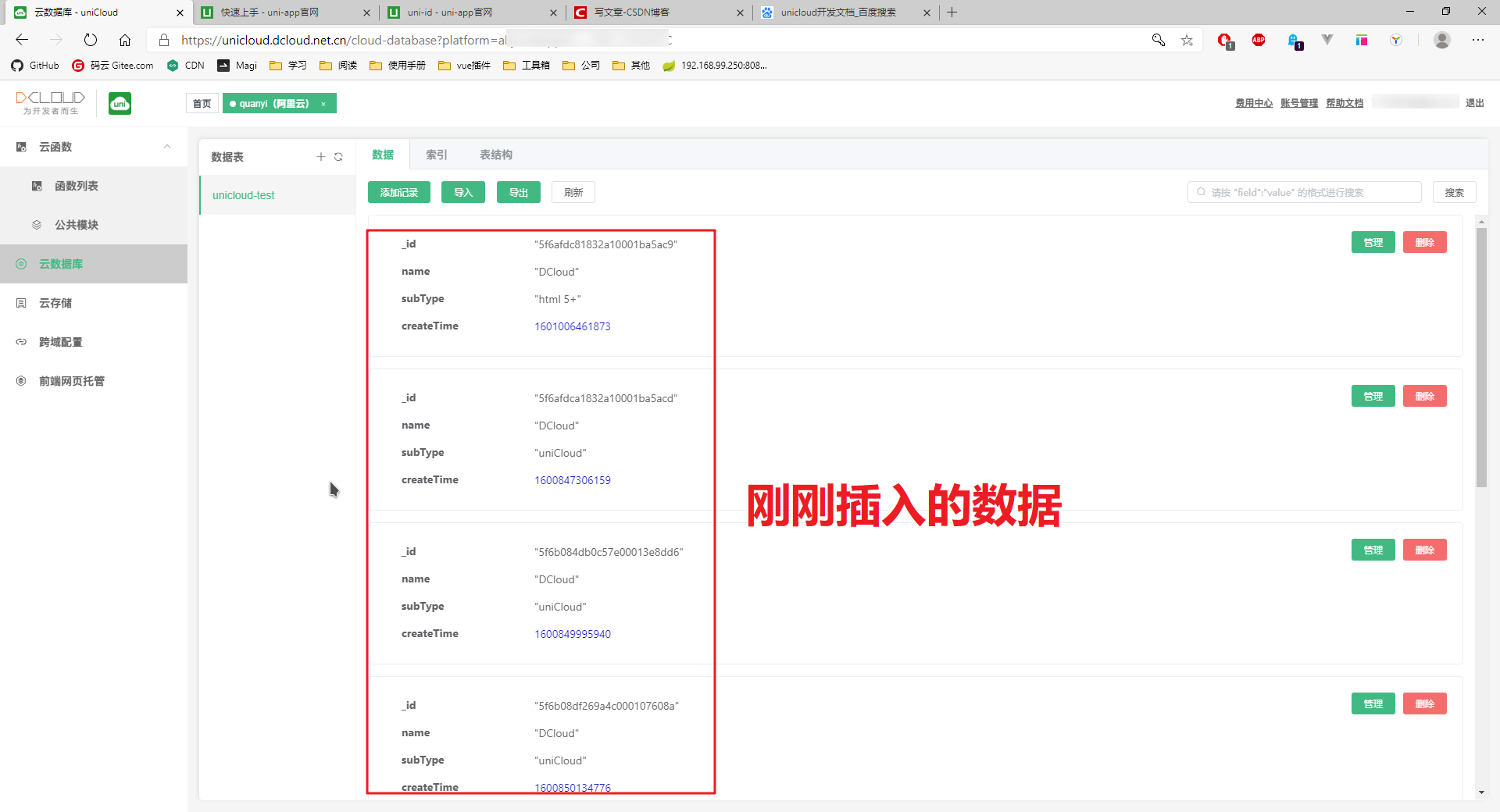Screen dimensions: 1500x812
Task: Click the 退出 logout link
Action: 1475,103
